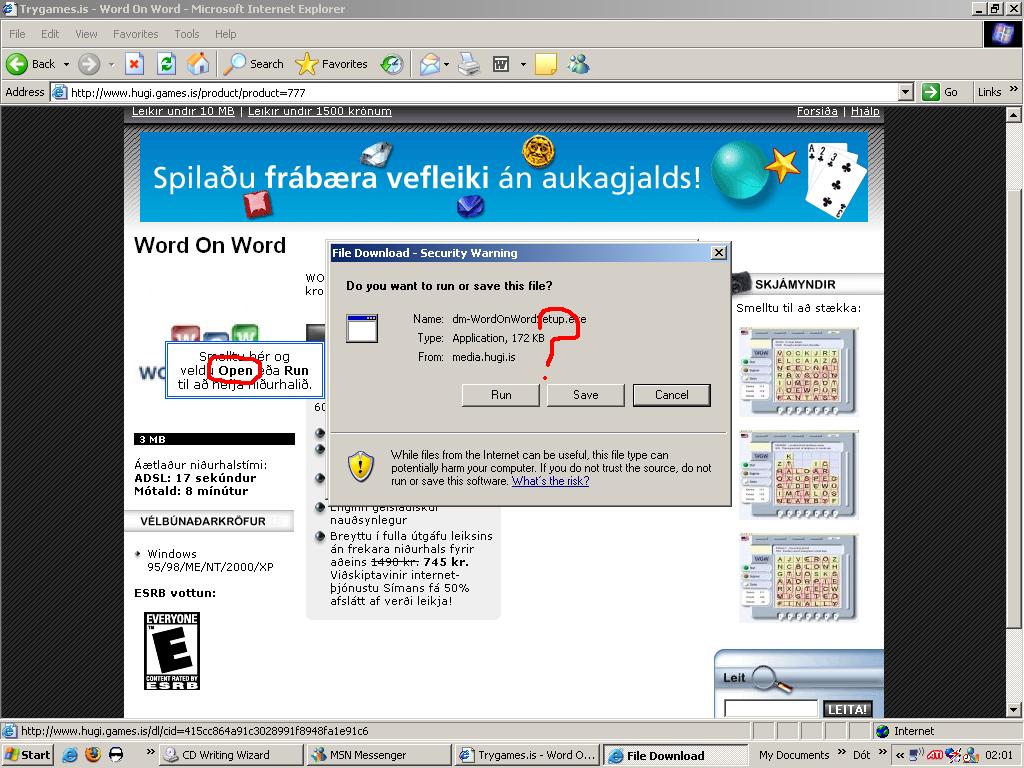Open the Search pane in the toolbar

pos(253,64)
